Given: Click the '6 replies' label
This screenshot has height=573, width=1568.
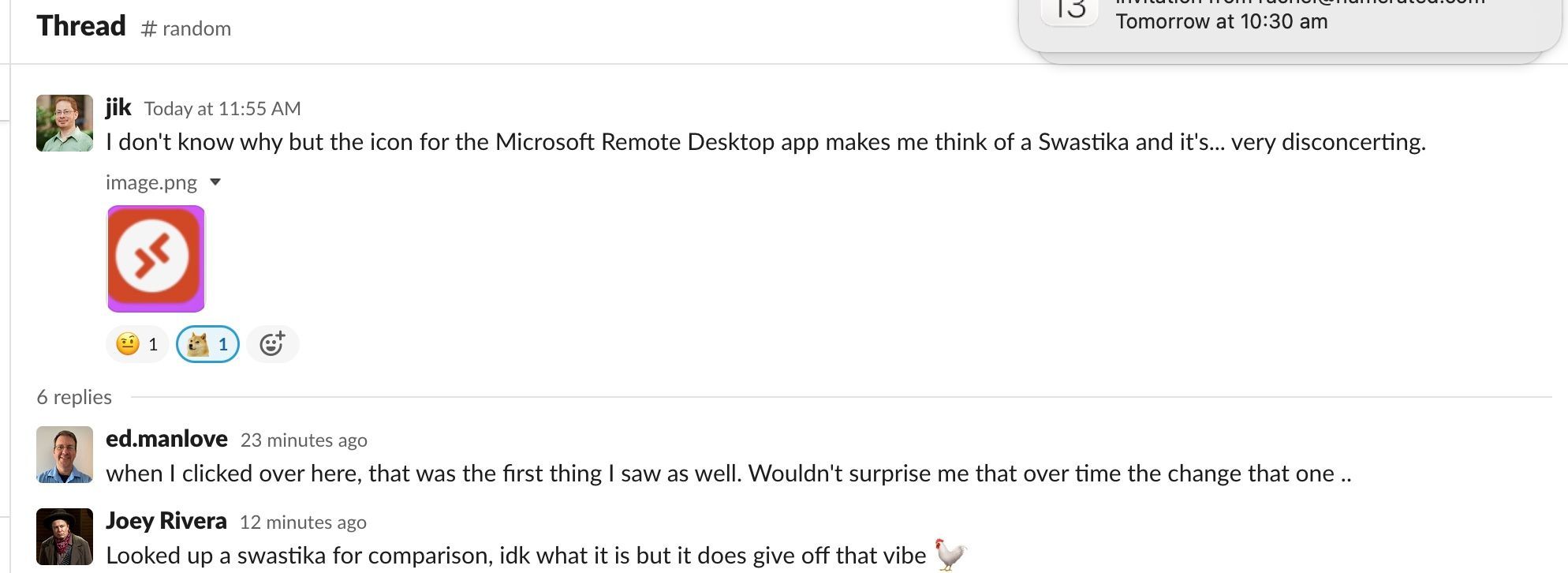Looking at the screenshot, I should (74, 397).
